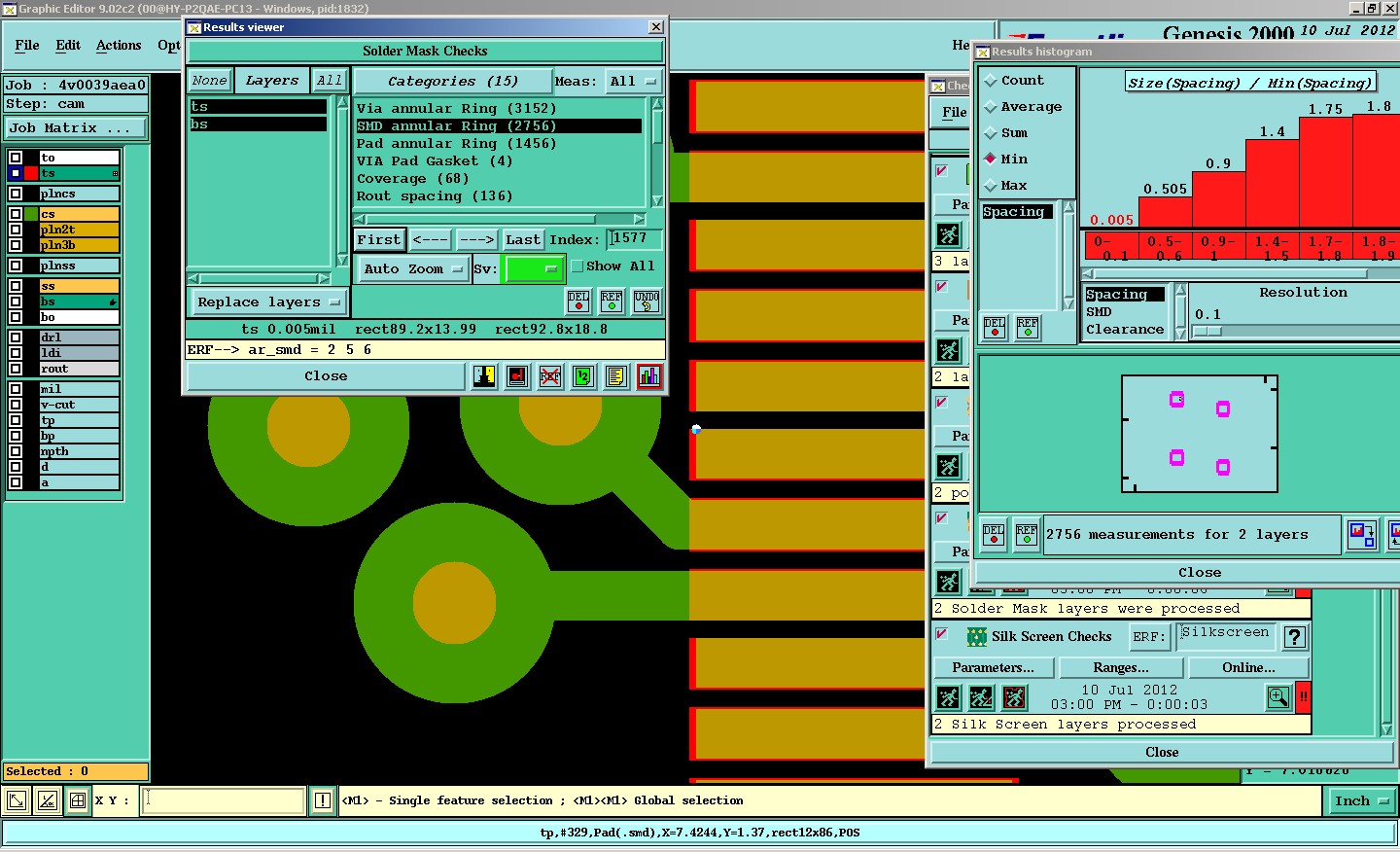Select 'Rout spacing (136)' category

click(x=498, y=196)
